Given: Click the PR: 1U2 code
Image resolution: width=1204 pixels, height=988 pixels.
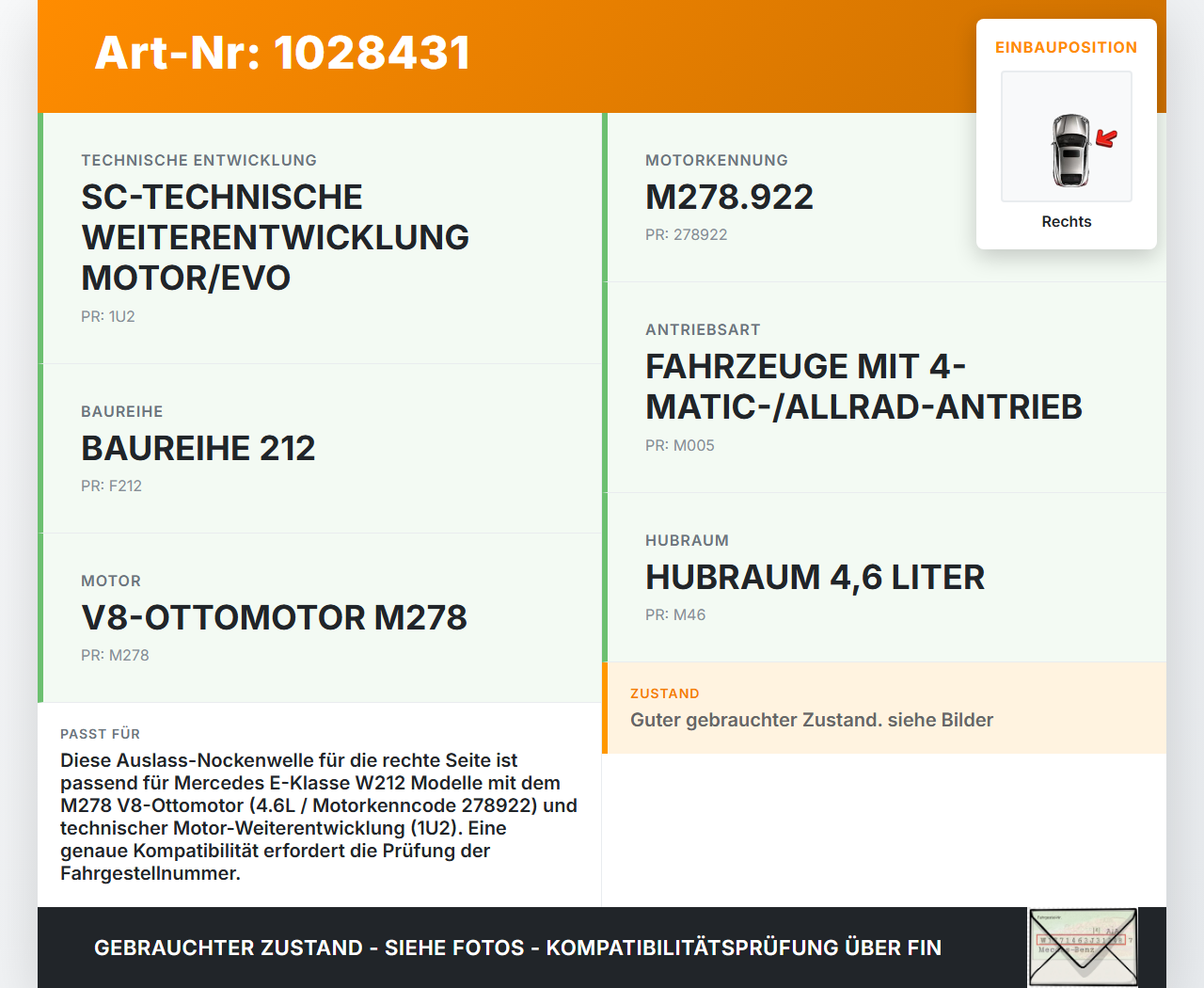Looking at the screenshot, I should (108, 316).
